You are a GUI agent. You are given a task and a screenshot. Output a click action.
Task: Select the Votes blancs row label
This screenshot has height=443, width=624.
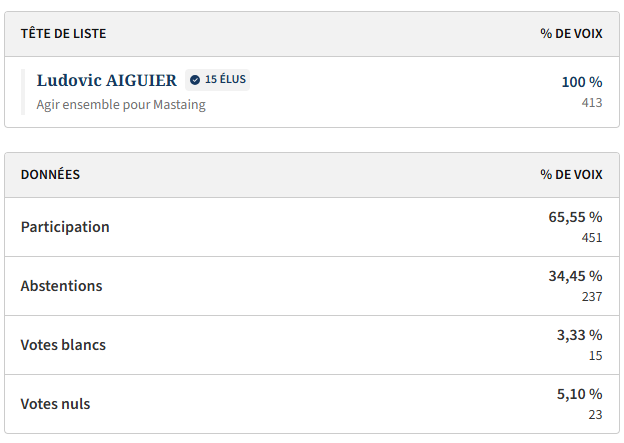(63, 345)
